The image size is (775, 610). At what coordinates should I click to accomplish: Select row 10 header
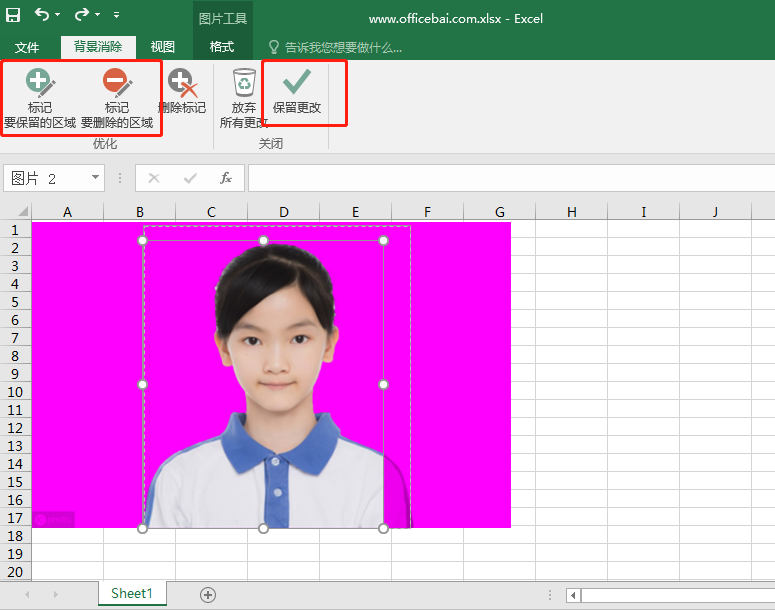click(15, 392)
